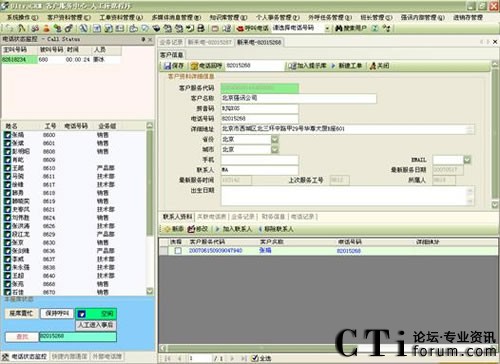Pin the Call Status panel

[x=143, y=39]
